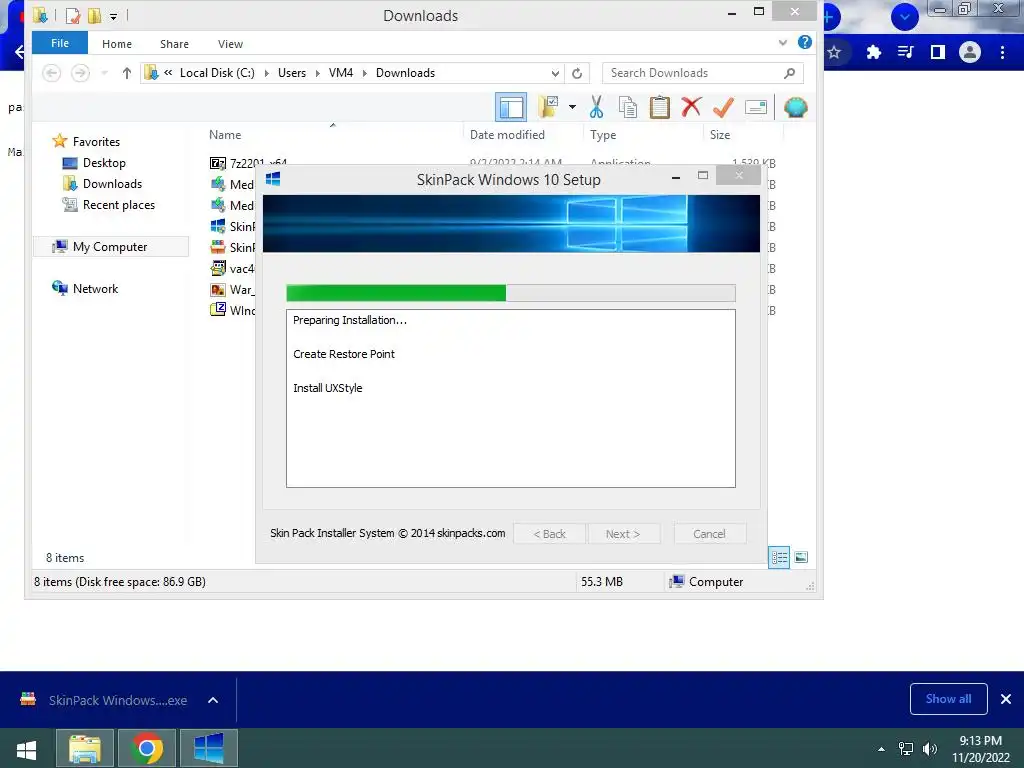Select Desktop in the navigation pane
This screenshot has height=768, width=1024.
pos(104,163)
